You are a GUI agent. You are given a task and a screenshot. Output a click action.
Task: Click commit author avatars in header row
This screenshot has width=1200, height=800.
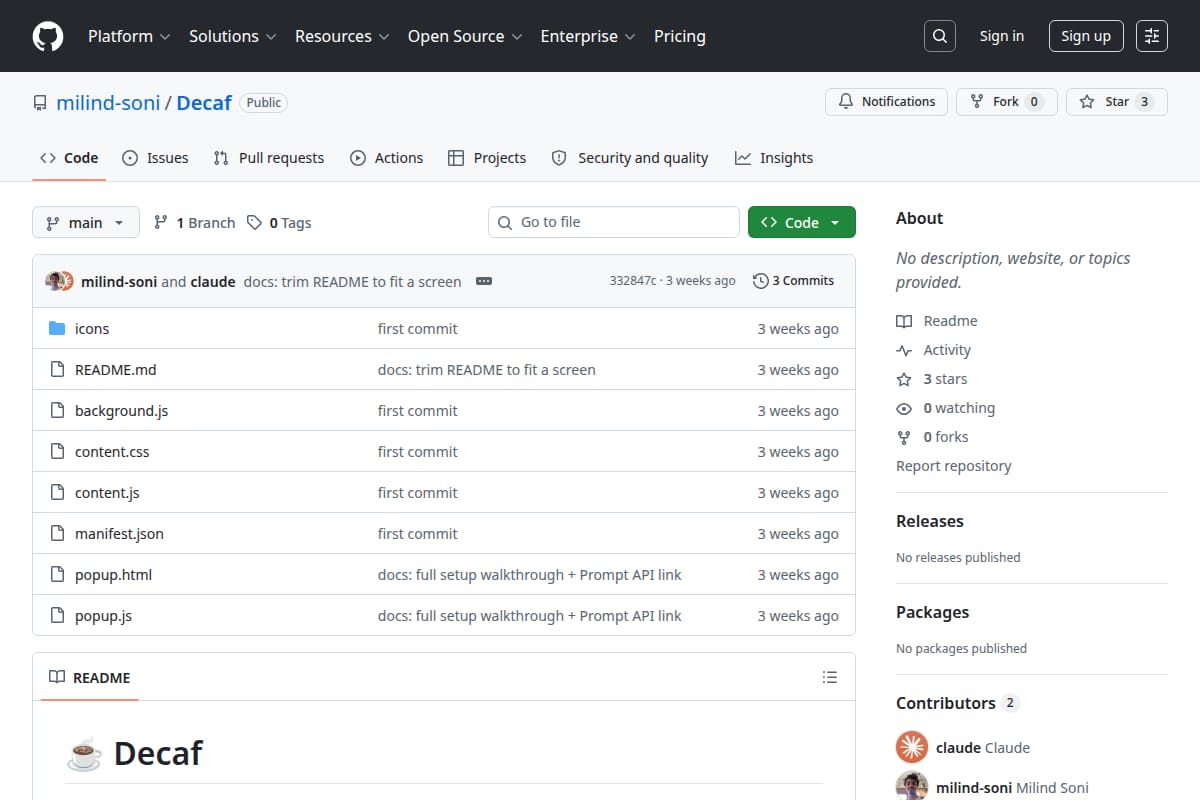[60, 281]
